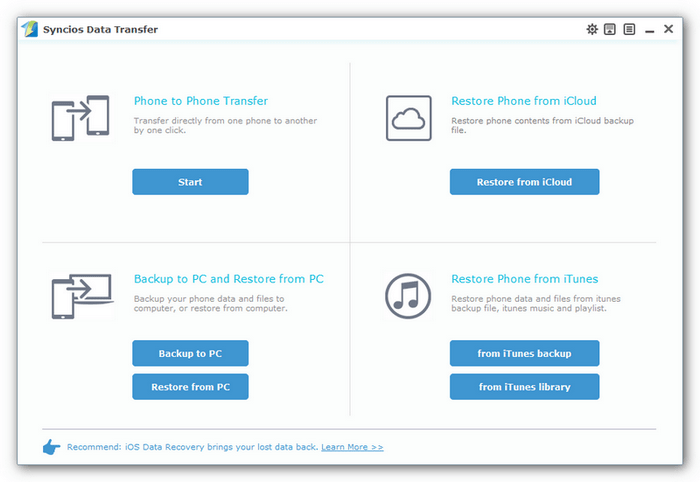Choose the from iTunes backup button
The image size is (700, 482).
[525, 353]
